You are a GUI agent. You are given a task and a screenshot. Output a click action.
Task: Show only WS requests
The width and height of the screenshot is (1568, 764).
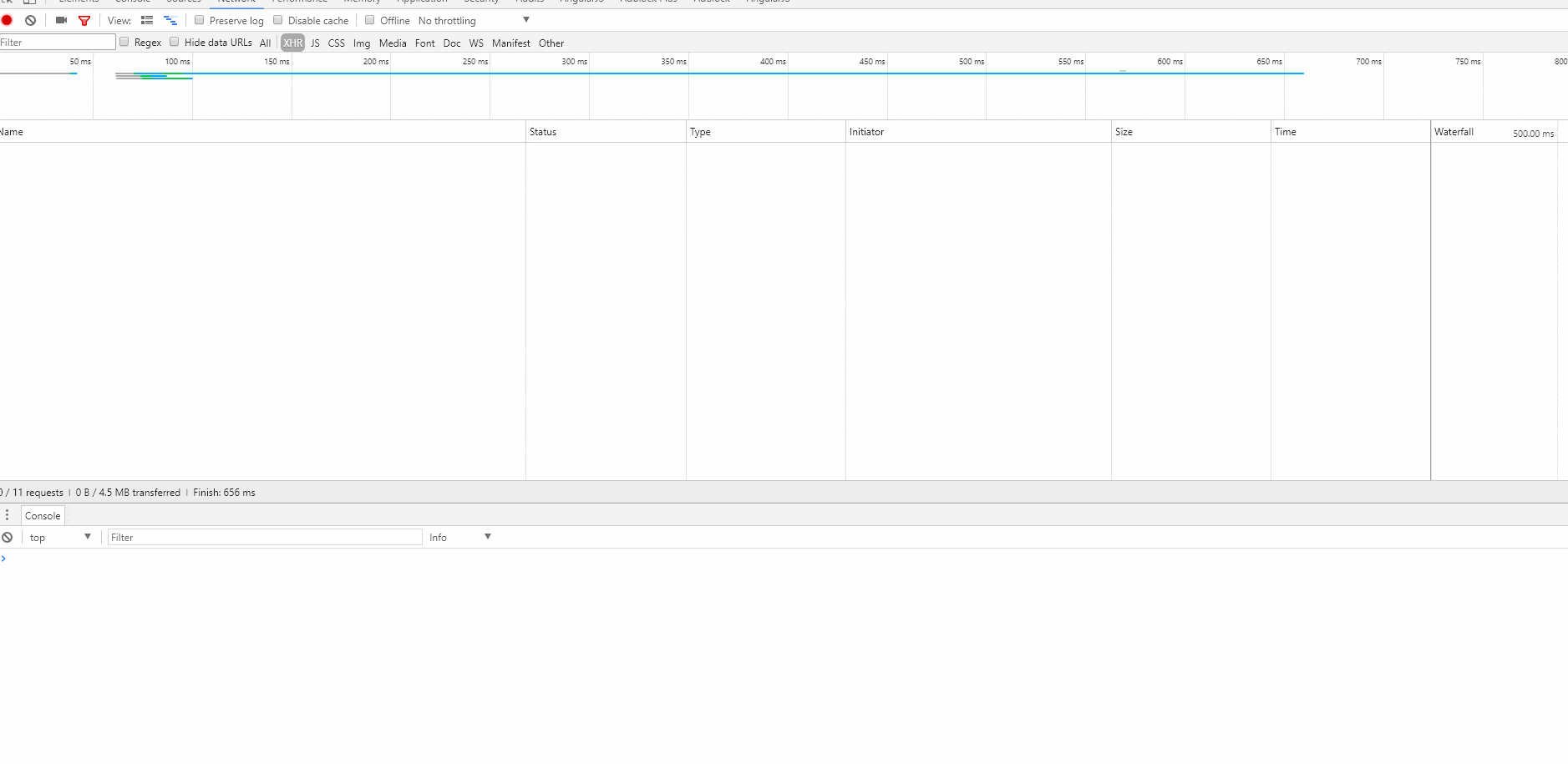(477, 43)
